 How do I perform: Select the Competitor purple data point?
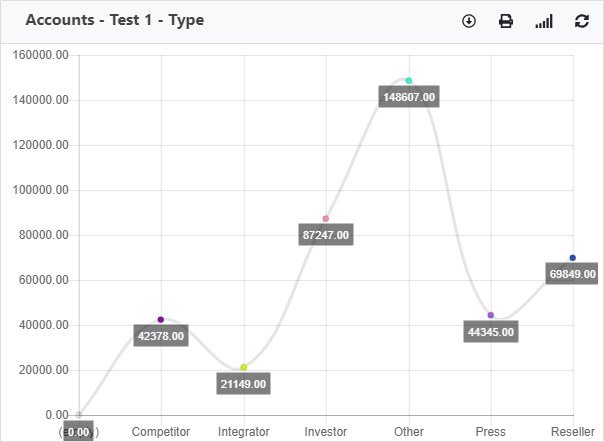point(161,319)
